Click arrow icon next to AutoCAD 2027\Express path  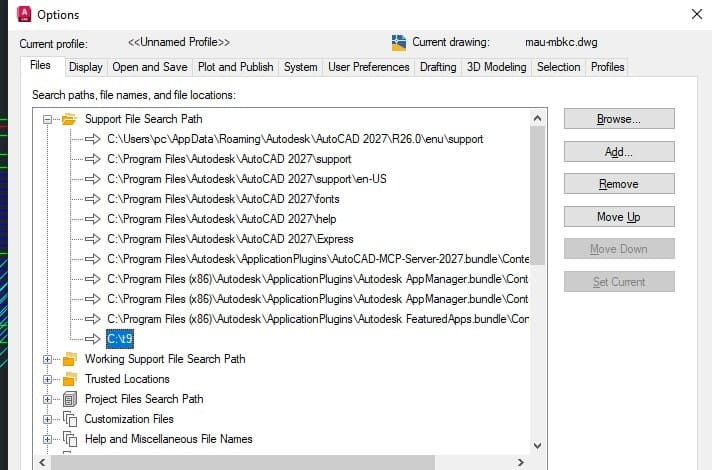93,239
